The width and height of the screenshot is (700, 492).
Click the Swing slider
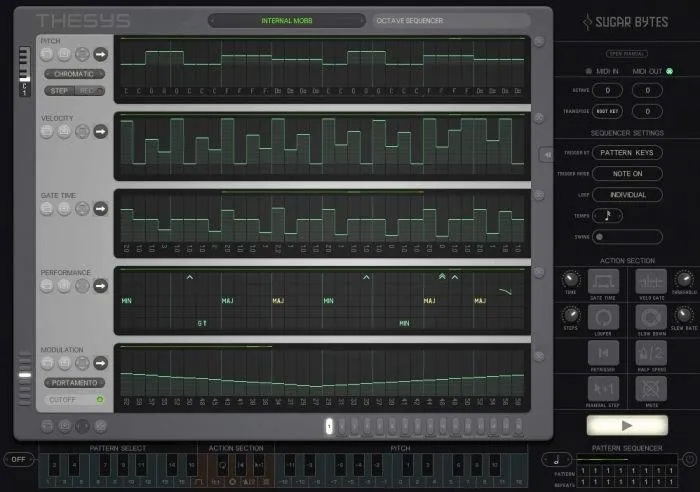pyautogui.click(x=627, y=237)
